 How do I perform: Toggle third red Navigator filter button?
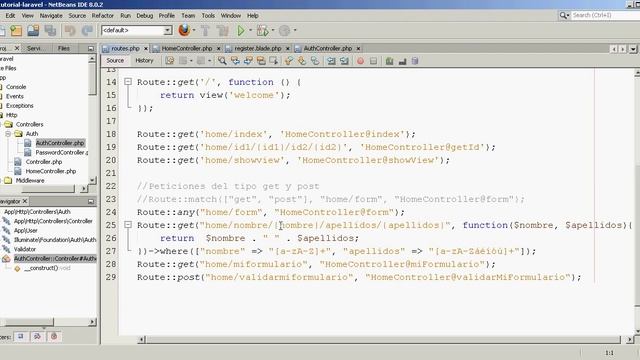54,336
